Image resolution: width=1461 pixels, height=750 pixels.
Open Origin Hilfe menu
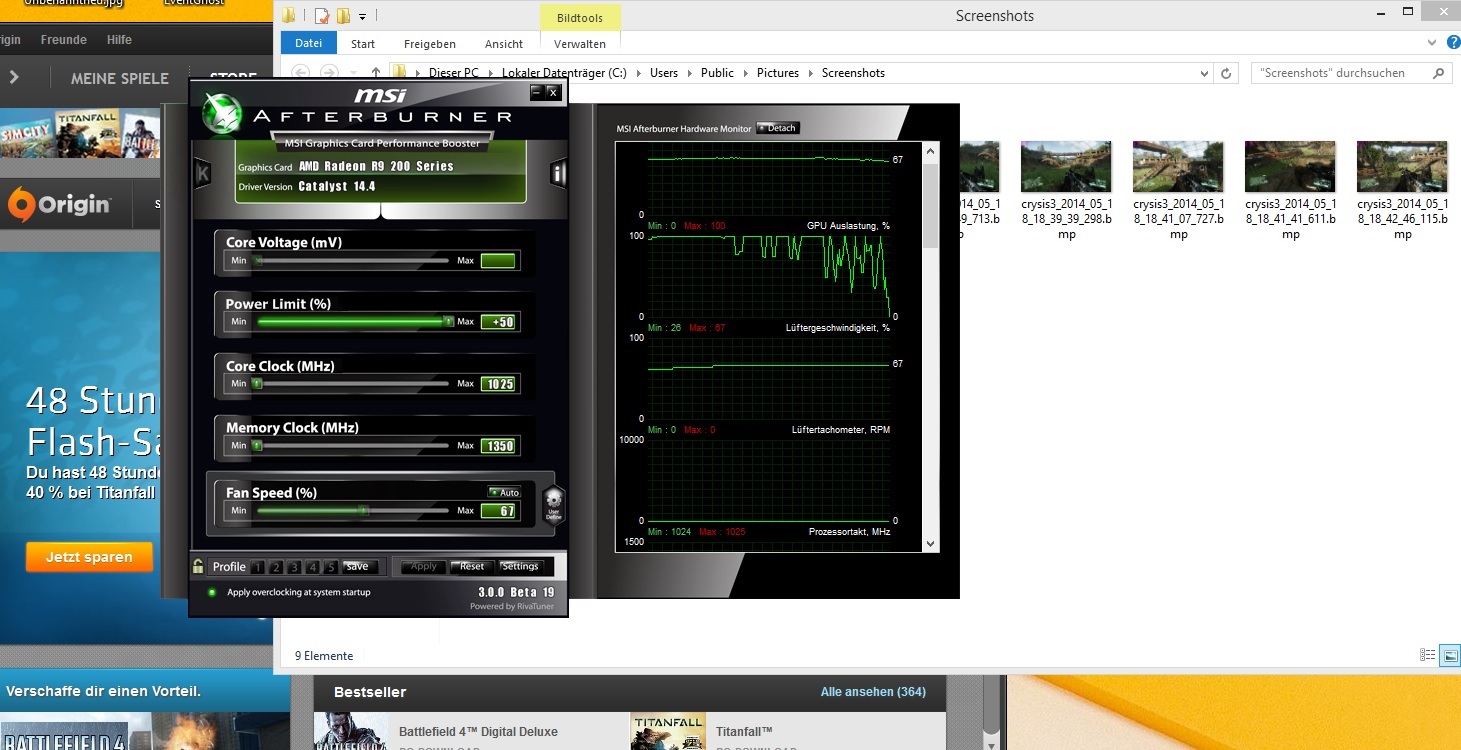click(119, 40)
